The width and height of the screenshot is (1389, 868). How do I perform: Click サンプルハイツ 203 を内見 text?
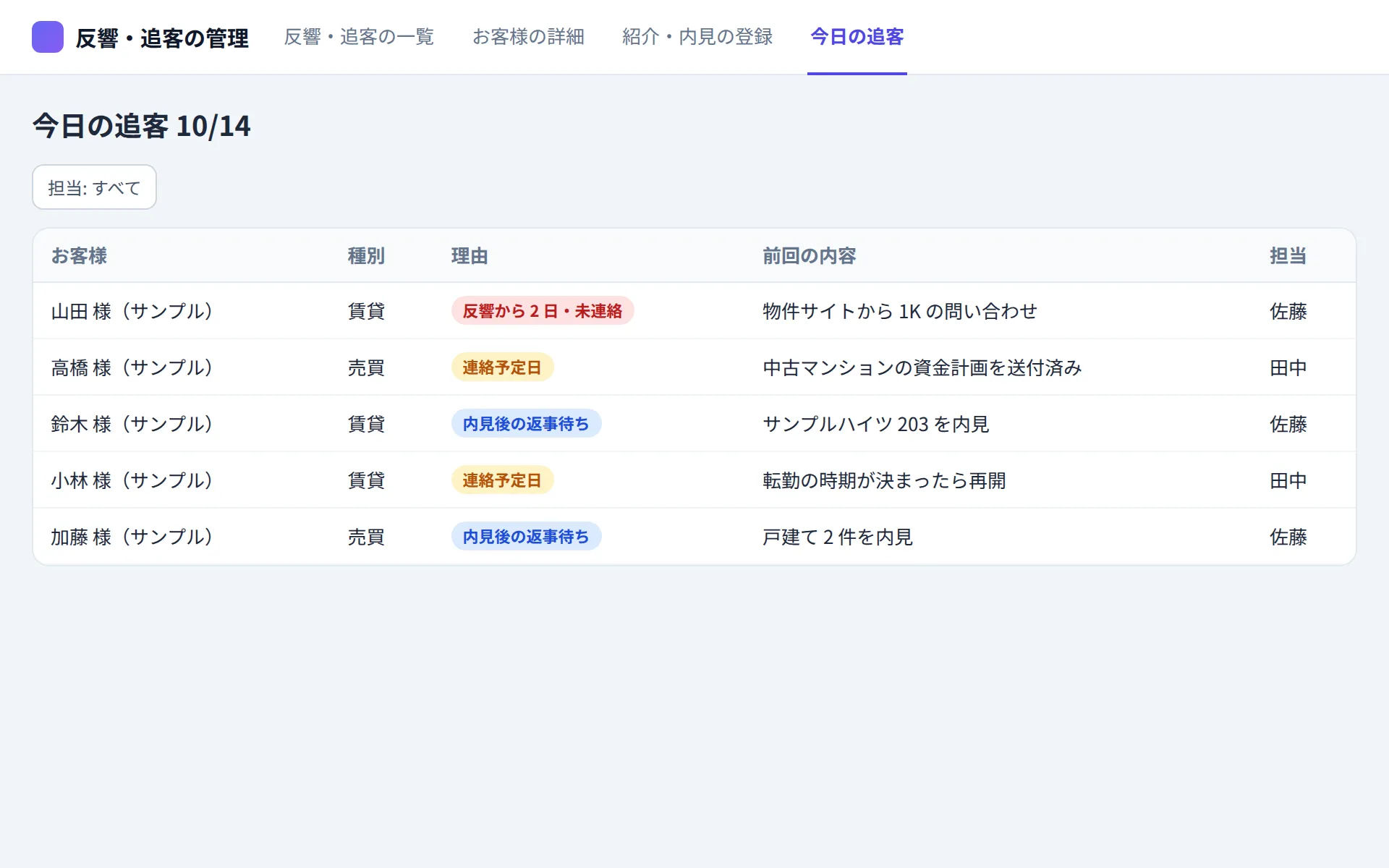[876, 424]
